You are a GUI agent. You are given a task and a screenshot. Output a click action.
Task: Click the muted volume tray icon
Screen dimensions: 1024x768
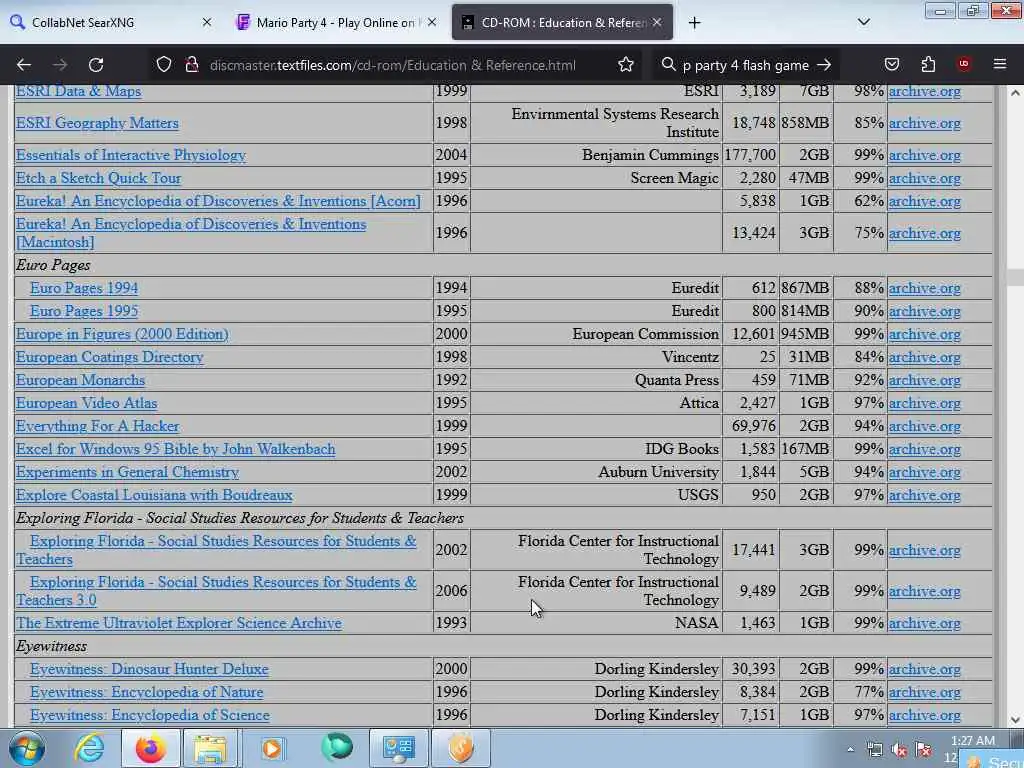pos(899,750)
